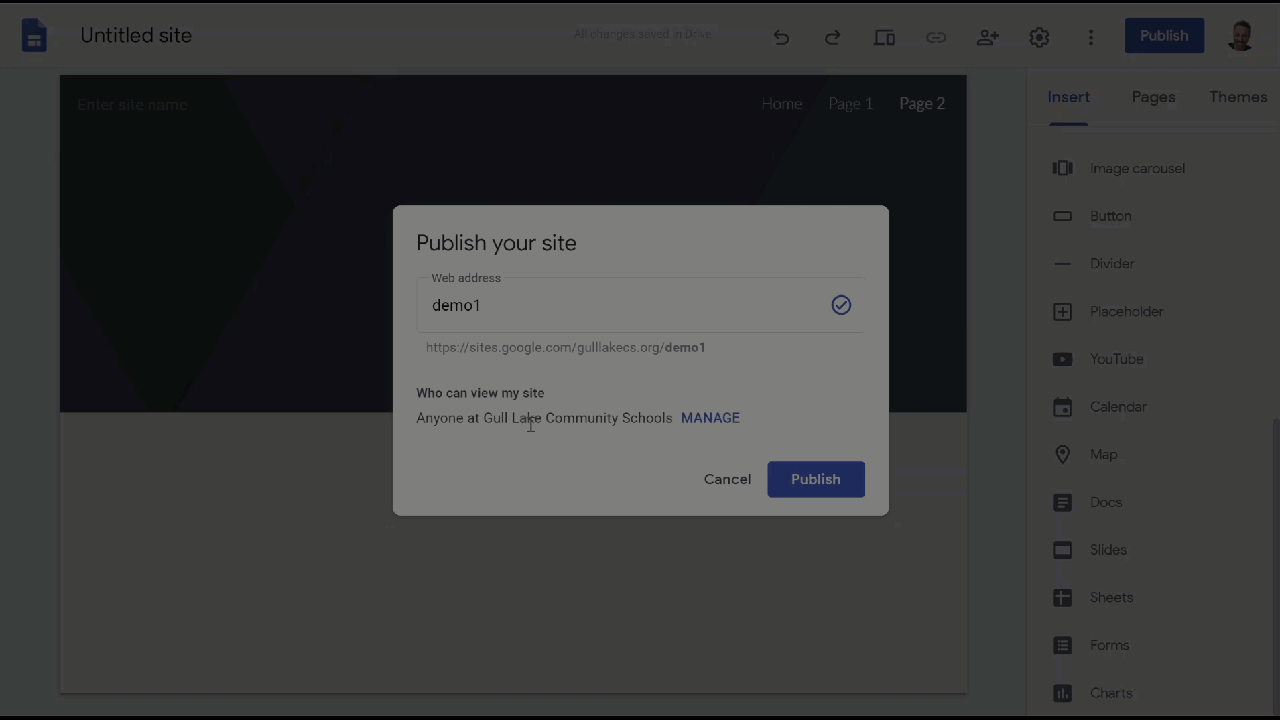1280x720 pixels.
Task: Click the MANAGE viewers link
Action: pyautogui.click(x=710, y=418)
